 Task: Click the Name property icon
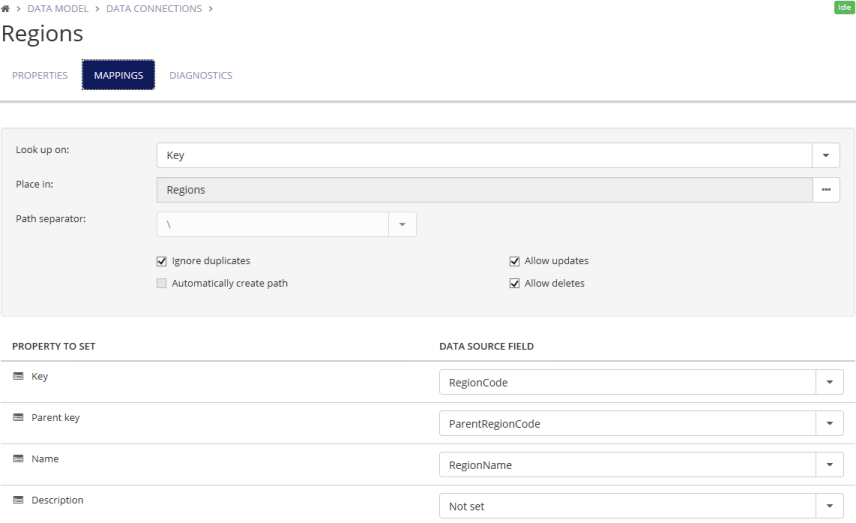coord(18,459)
